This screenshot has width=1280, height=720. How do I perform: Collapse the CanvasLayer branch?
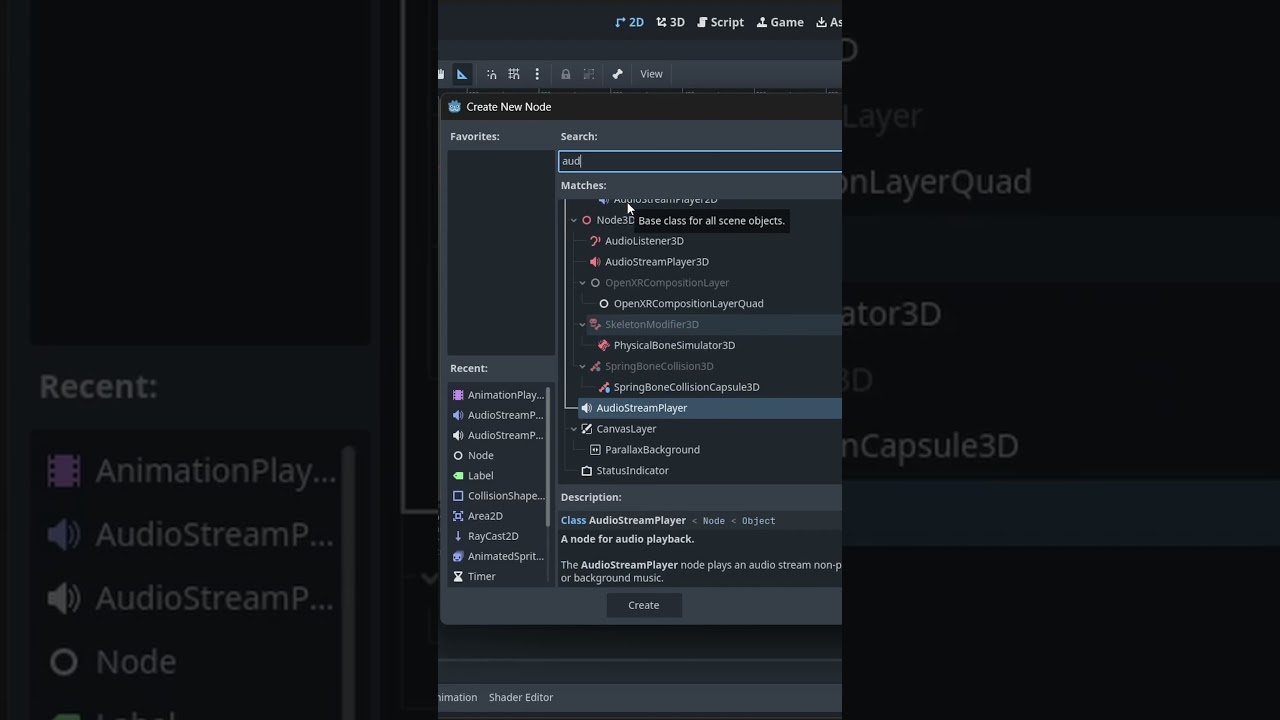[574, 429]
